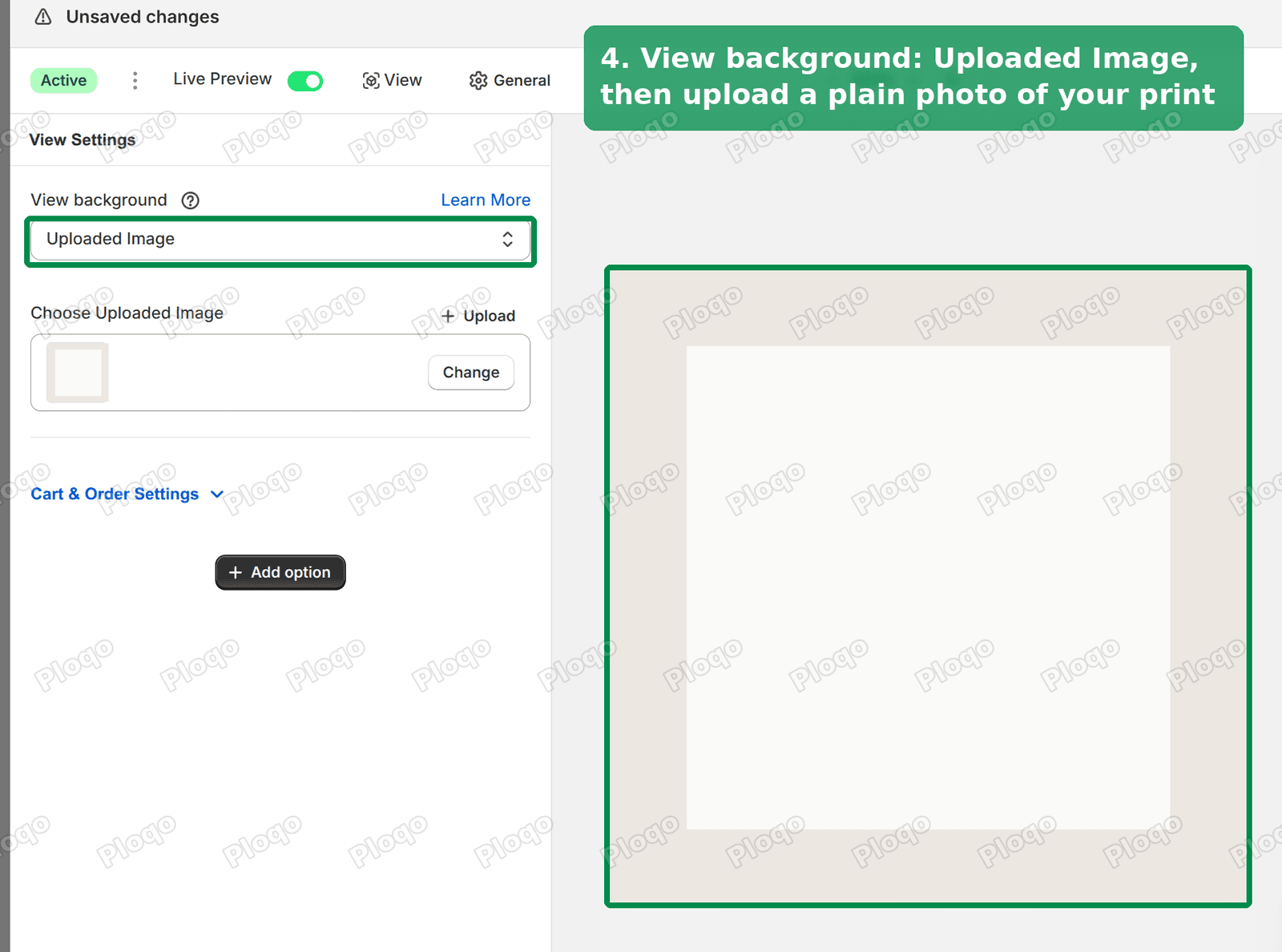Image resolution: width=1282 pixels, height=952 pixels.
Task: Click the plus icon beside Upload
Action: click(x=448, y=316)
